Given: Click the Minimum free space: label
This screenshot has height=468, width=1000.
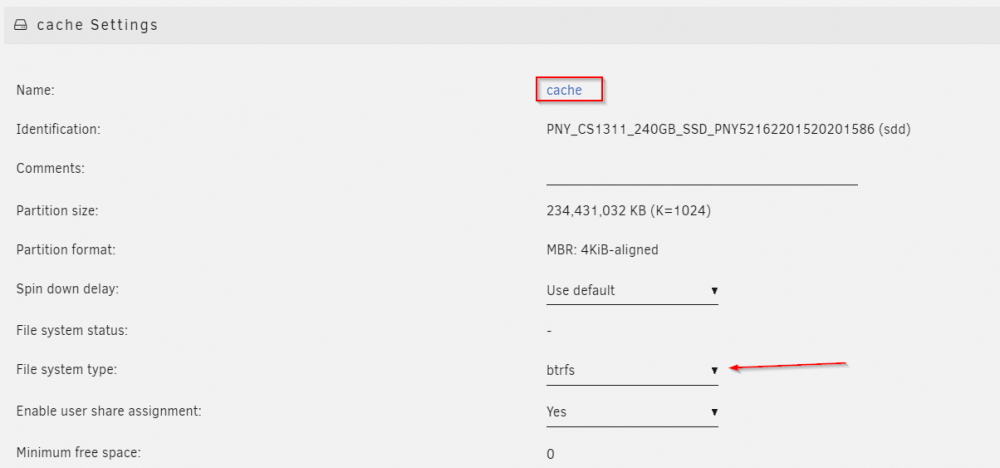Looking at the screenshot, I should point(78,453).
